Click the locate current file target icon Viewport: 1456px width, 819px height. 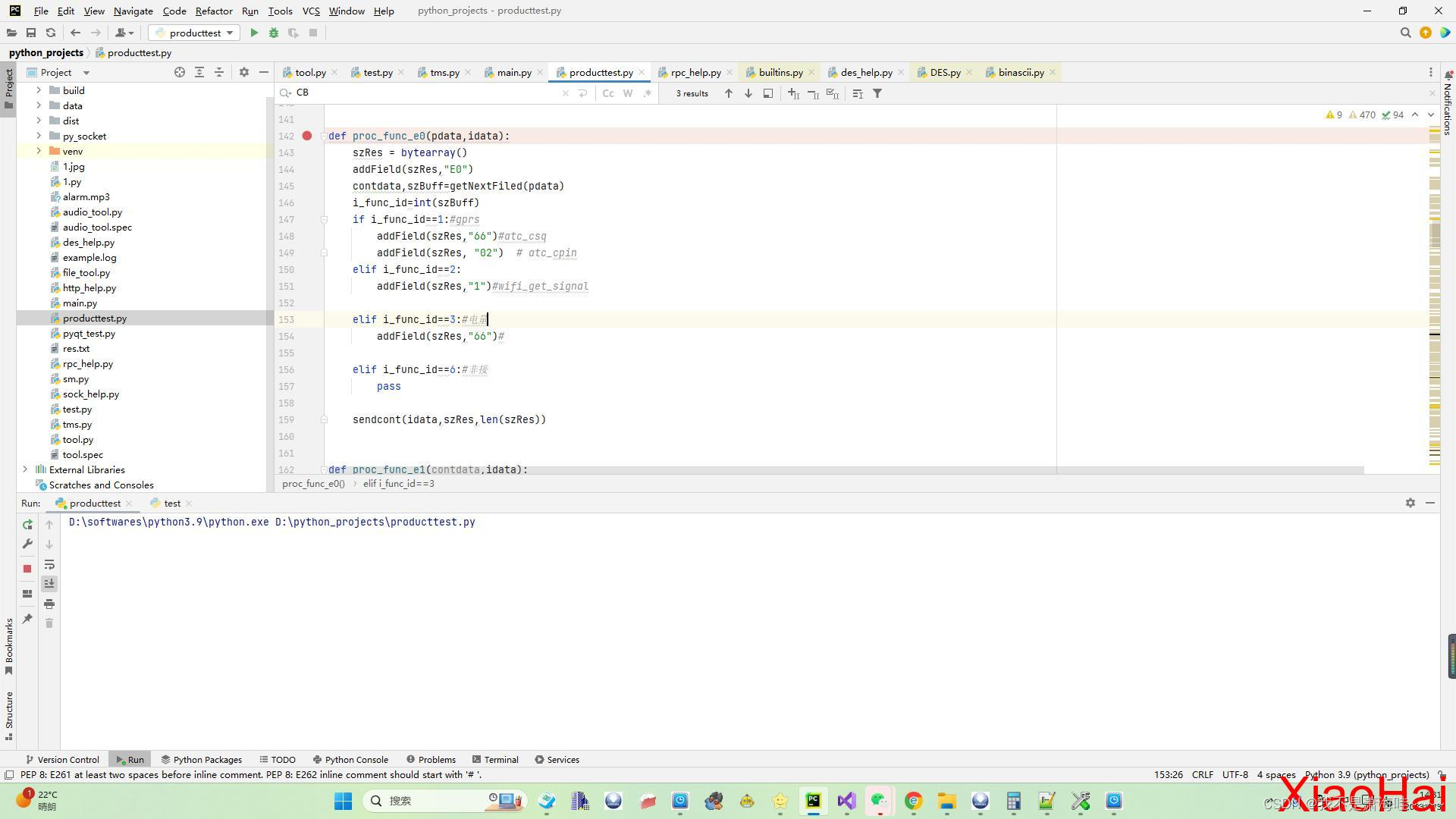[180, 72]
